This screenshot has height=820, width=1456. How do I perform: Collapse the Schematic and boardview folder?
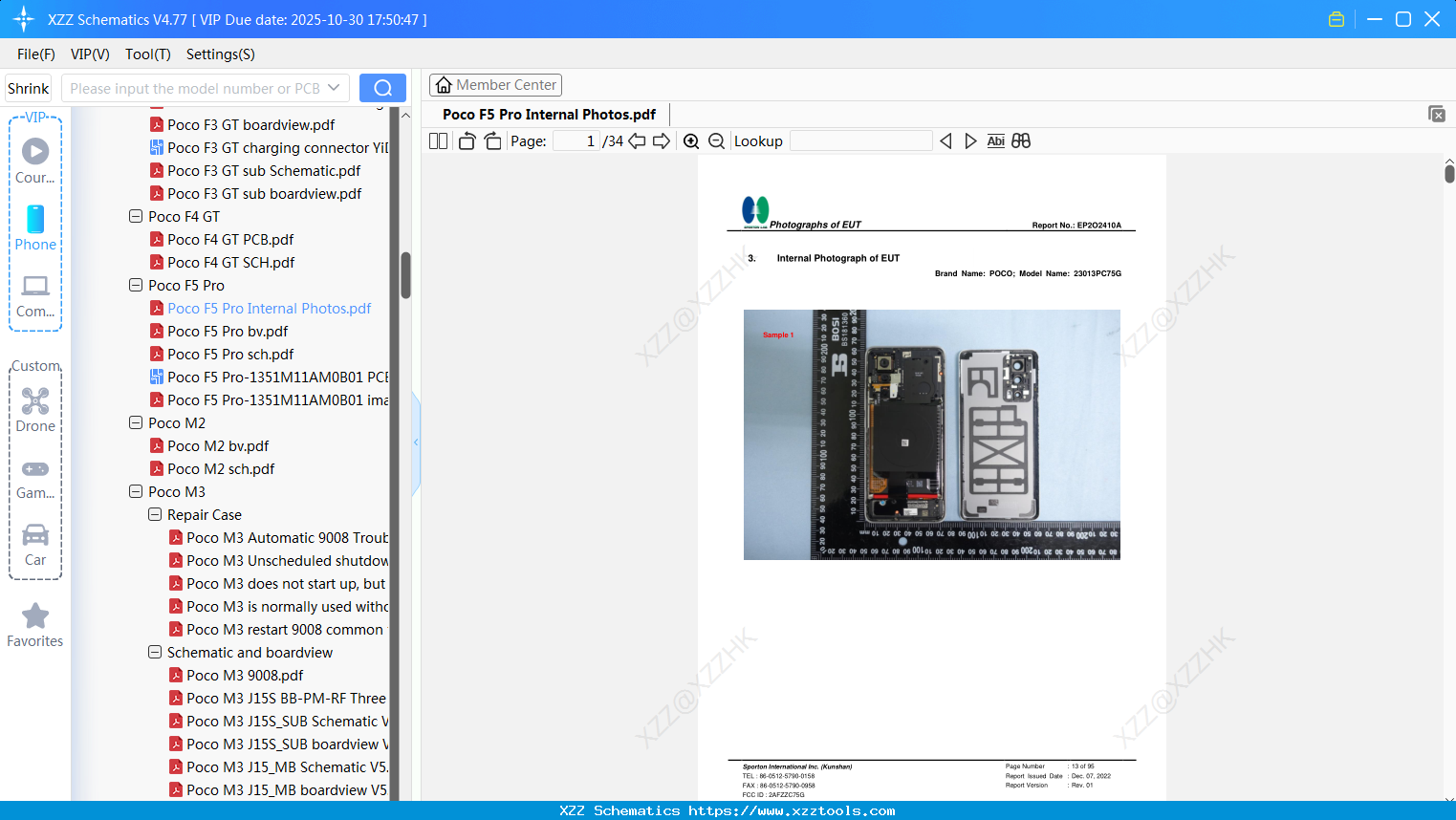155,653
